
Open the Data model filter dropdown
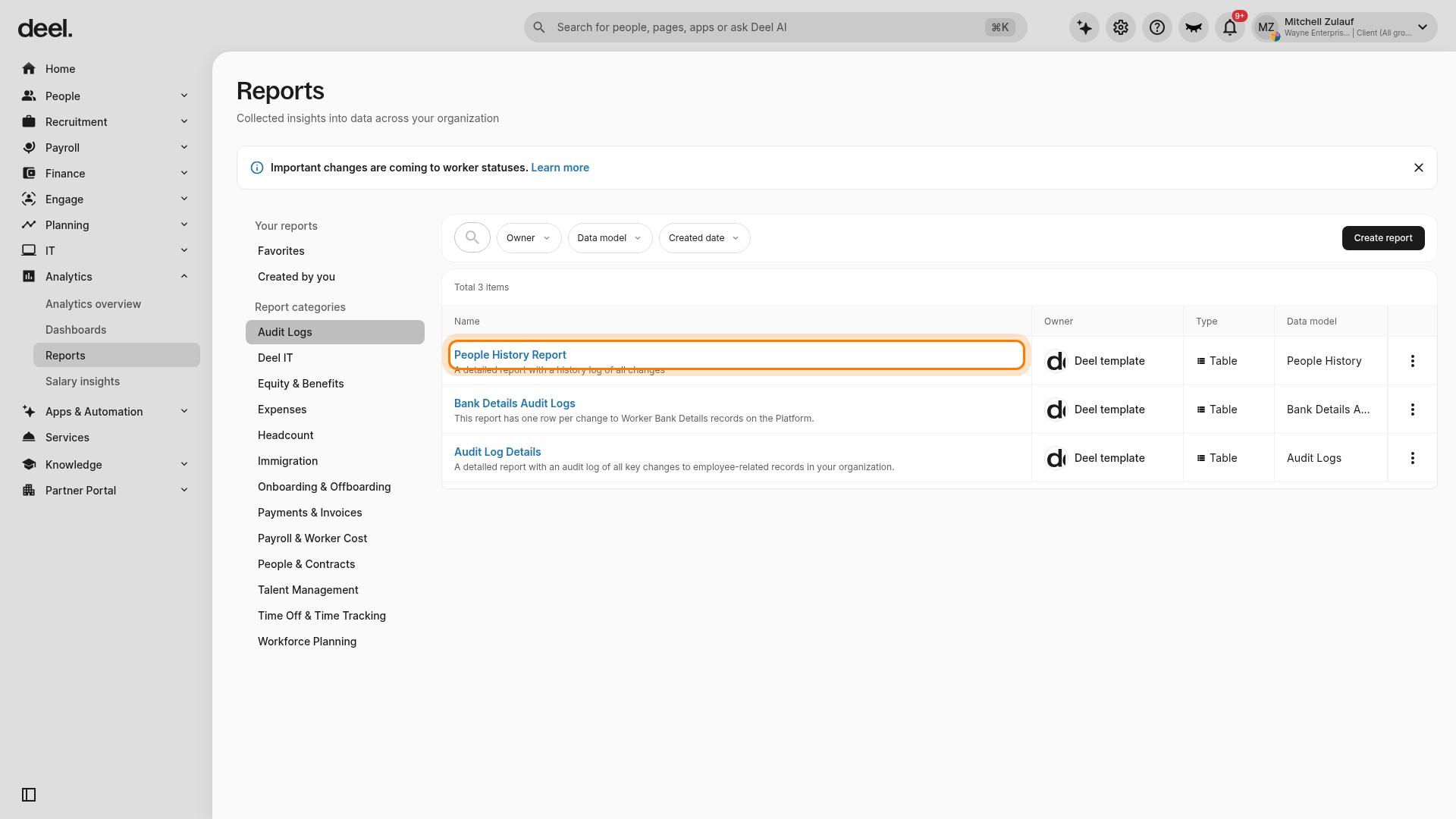610,238
